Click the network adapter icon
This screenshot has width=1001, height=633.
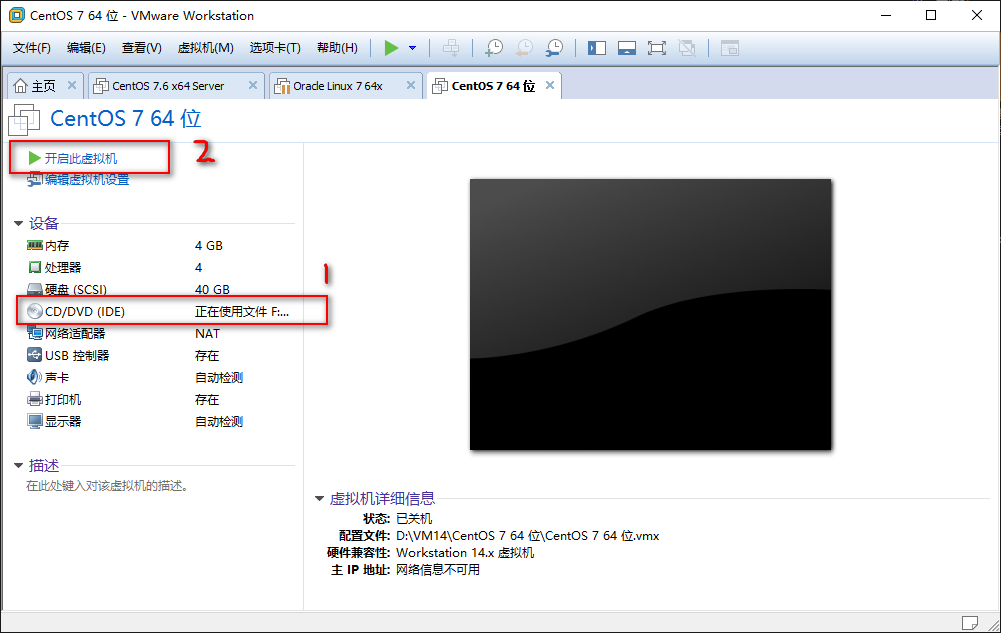pos(34,332)
